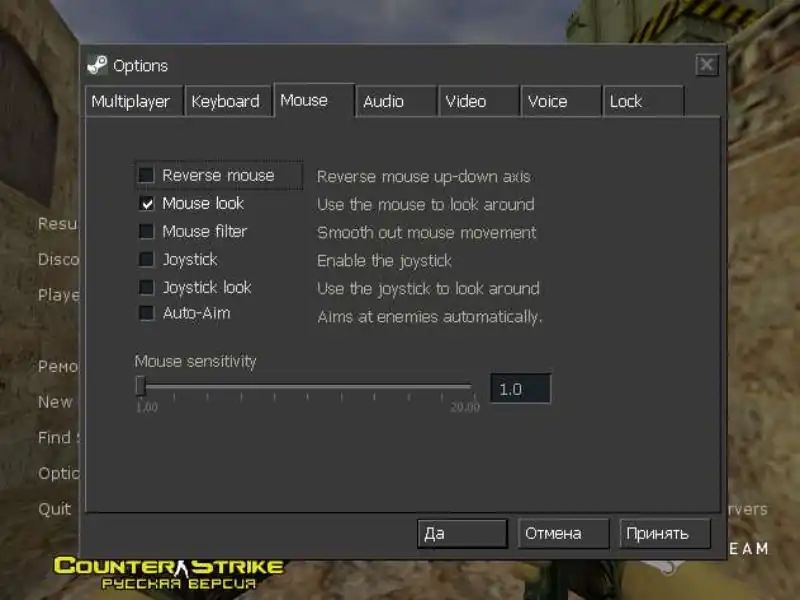This screenshot has height=600, width=800.
Task: Cancel using the Отмена button
Action: point(563,534)
